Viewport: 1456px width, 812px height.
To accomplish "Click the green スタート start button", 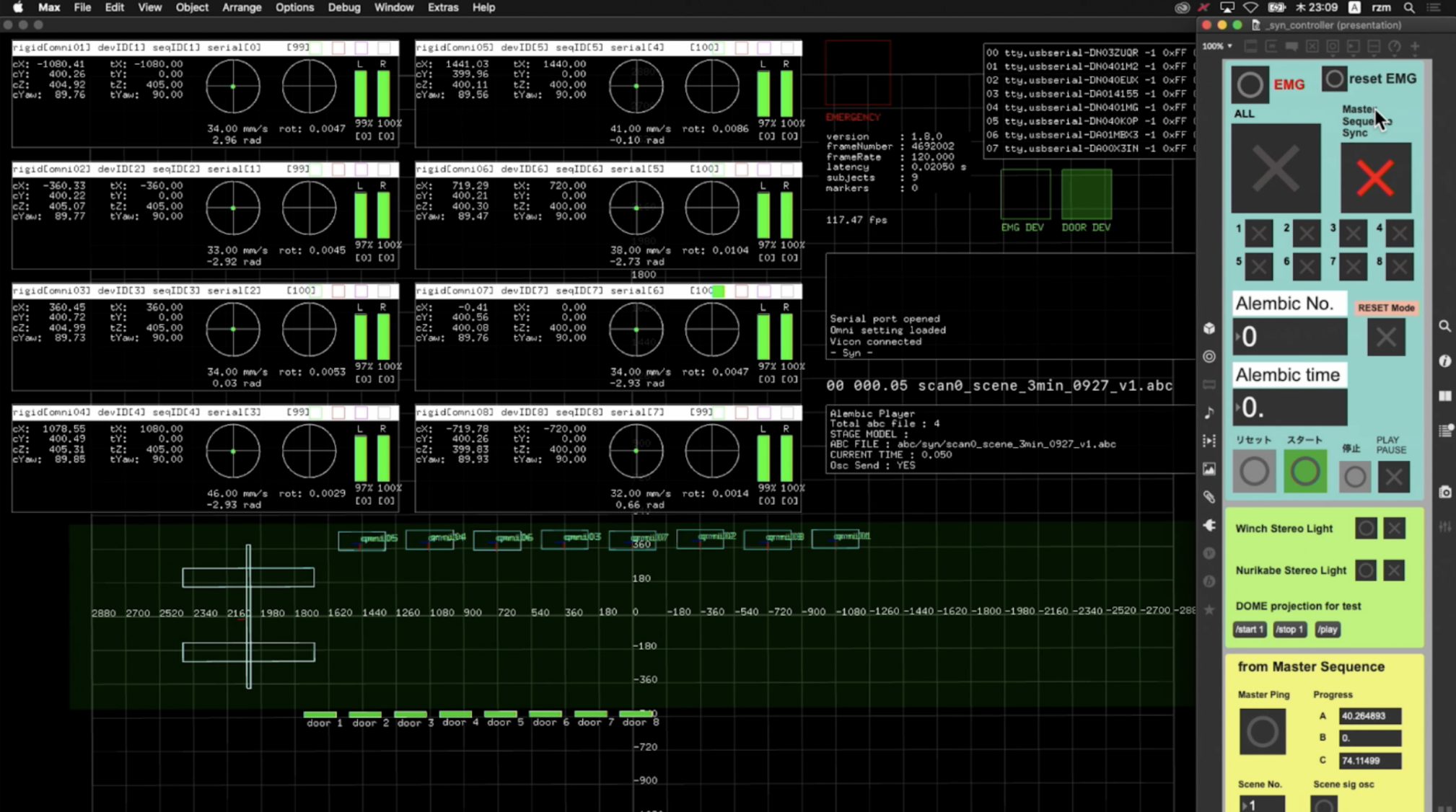I will point(1304,472).
